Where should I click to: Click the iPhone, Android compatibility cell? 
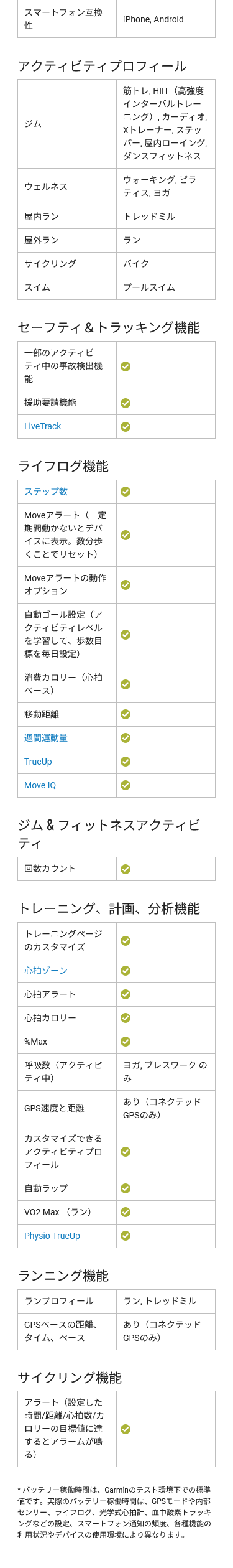(x=166, y=19)
